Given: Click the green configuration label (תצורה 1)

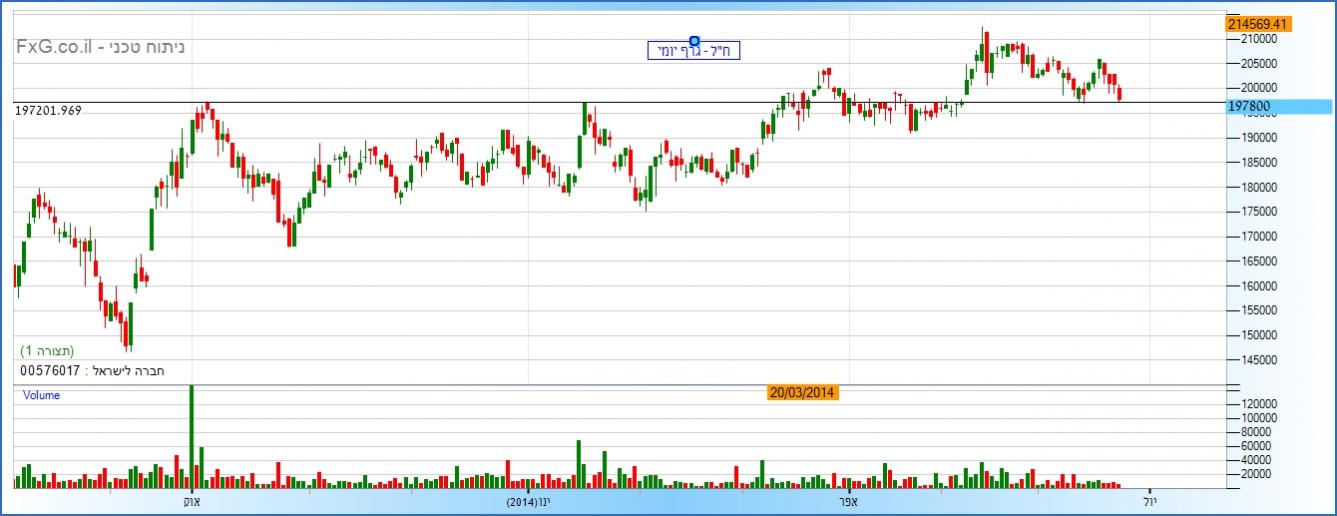Looking at the screenshot, I should coord(48,351).
